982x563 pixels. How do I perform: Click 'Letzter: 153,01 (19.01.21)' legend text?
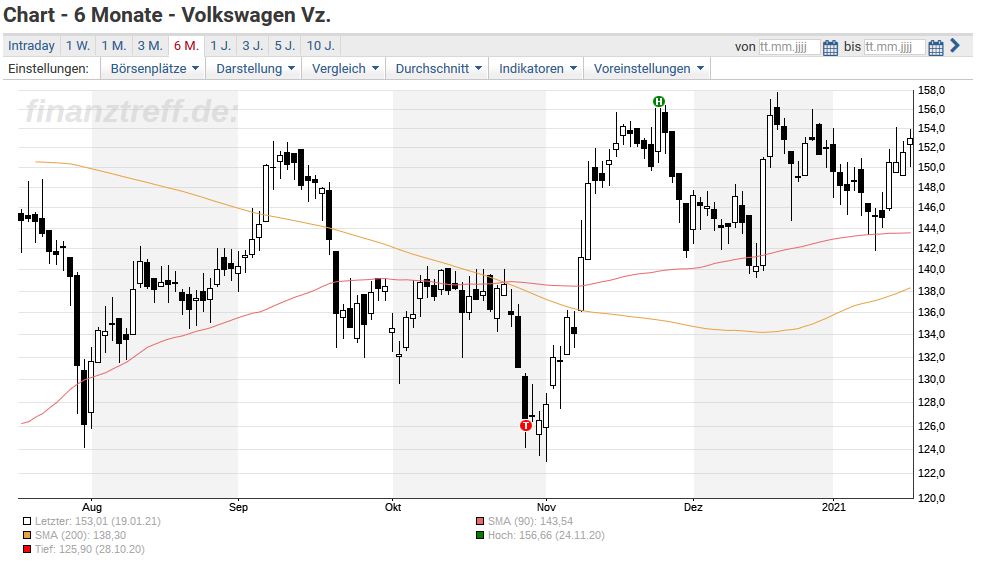(x=98, y=521)
